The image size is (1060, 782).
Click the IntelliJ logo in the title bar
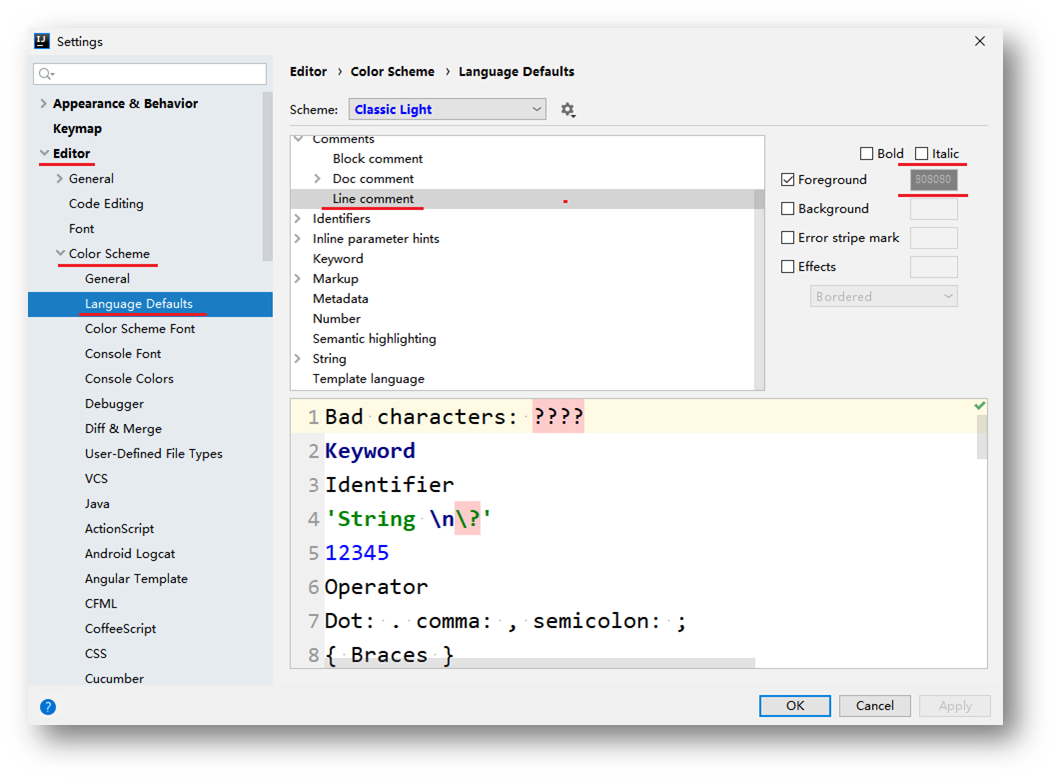pos(42,41)
